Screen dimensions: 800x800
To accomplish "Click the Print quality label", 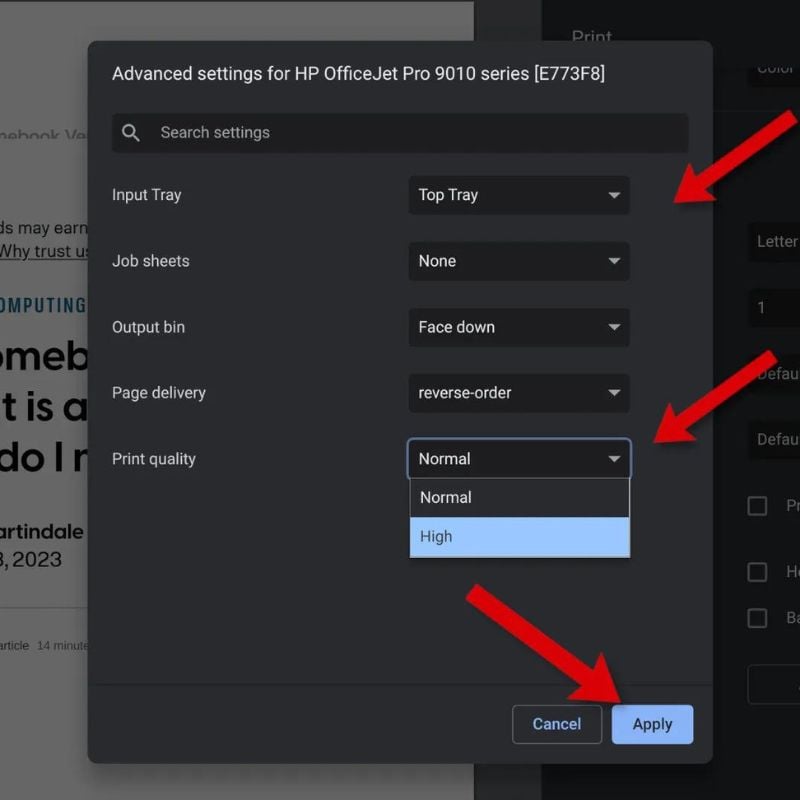I will (154, 459).
